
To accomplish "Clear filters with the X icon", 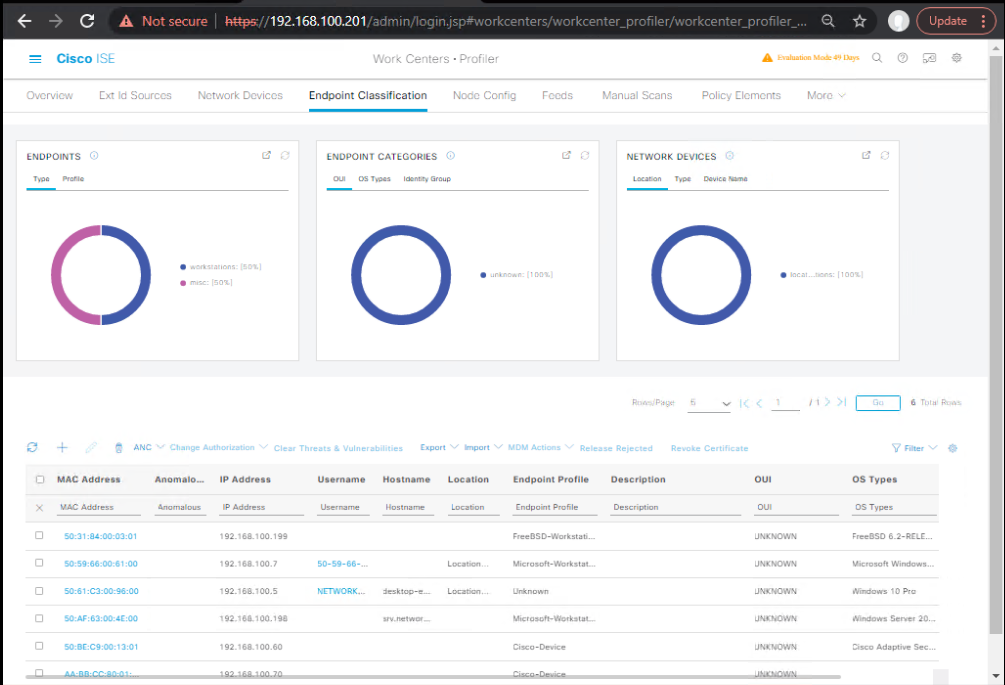I will tap(39, 508).
